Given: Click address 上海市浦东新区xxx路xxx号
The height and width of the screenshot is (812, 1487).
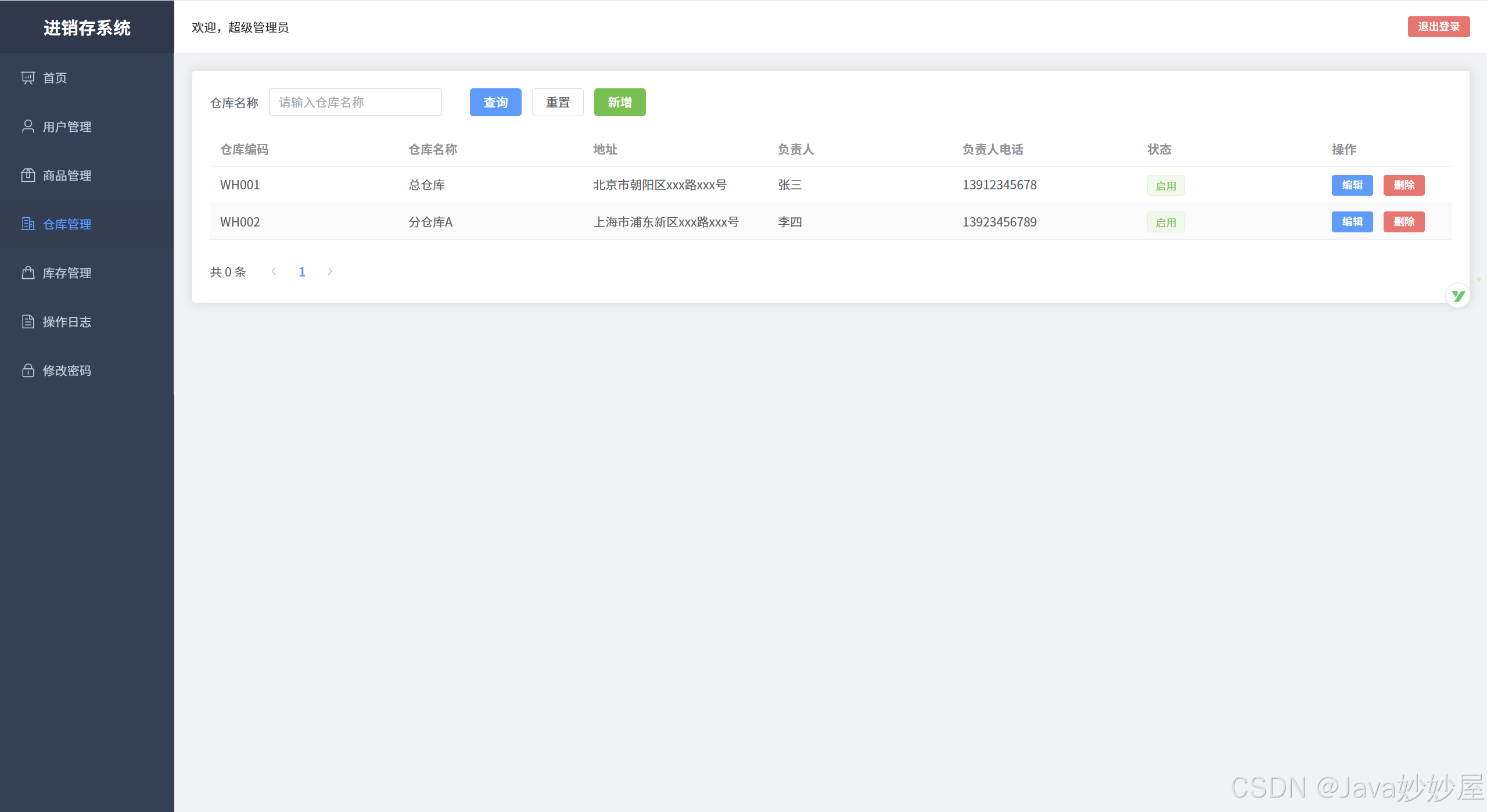Looking at the screenshot, I should pyautogui.click(x=666, y=222).
